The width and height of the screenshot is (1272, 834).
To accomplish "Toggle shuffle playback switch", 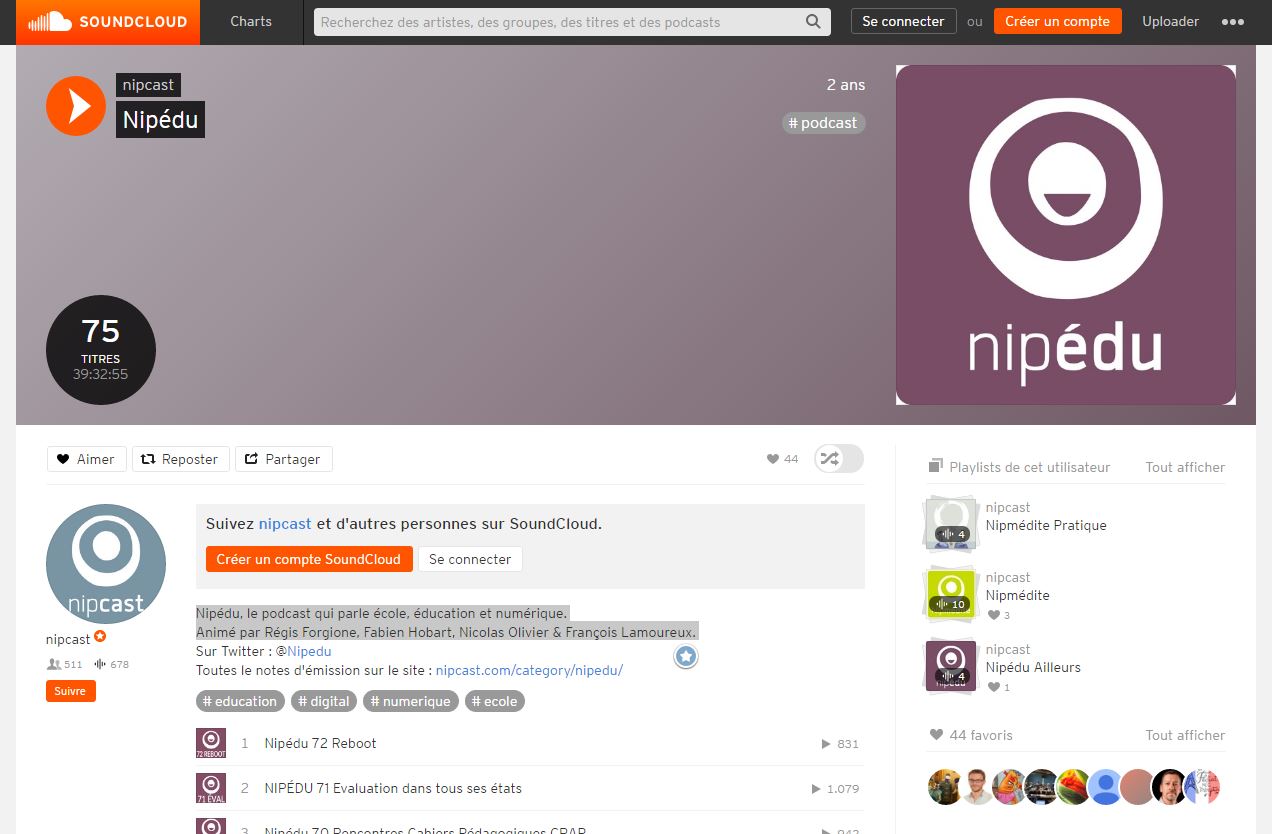I will [838, 459].
